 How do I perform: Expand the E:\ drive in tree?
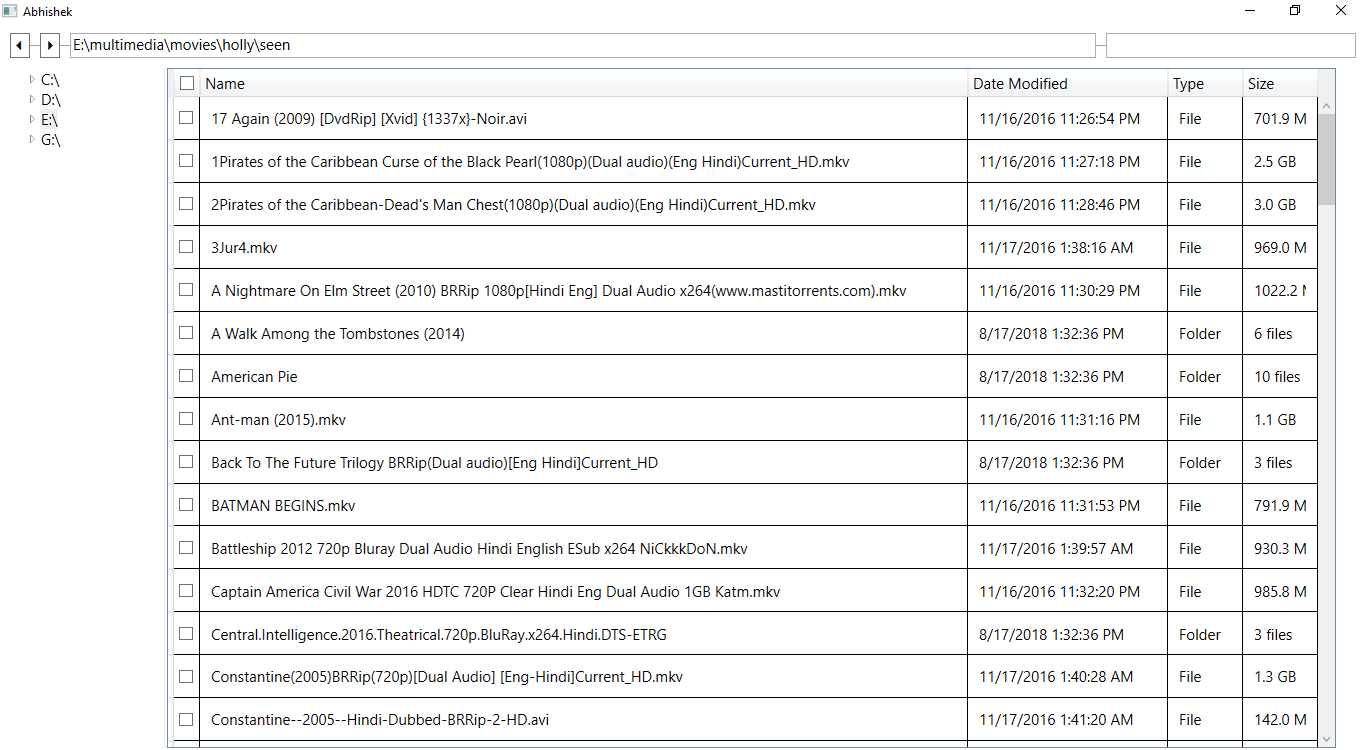pos(32,119)
